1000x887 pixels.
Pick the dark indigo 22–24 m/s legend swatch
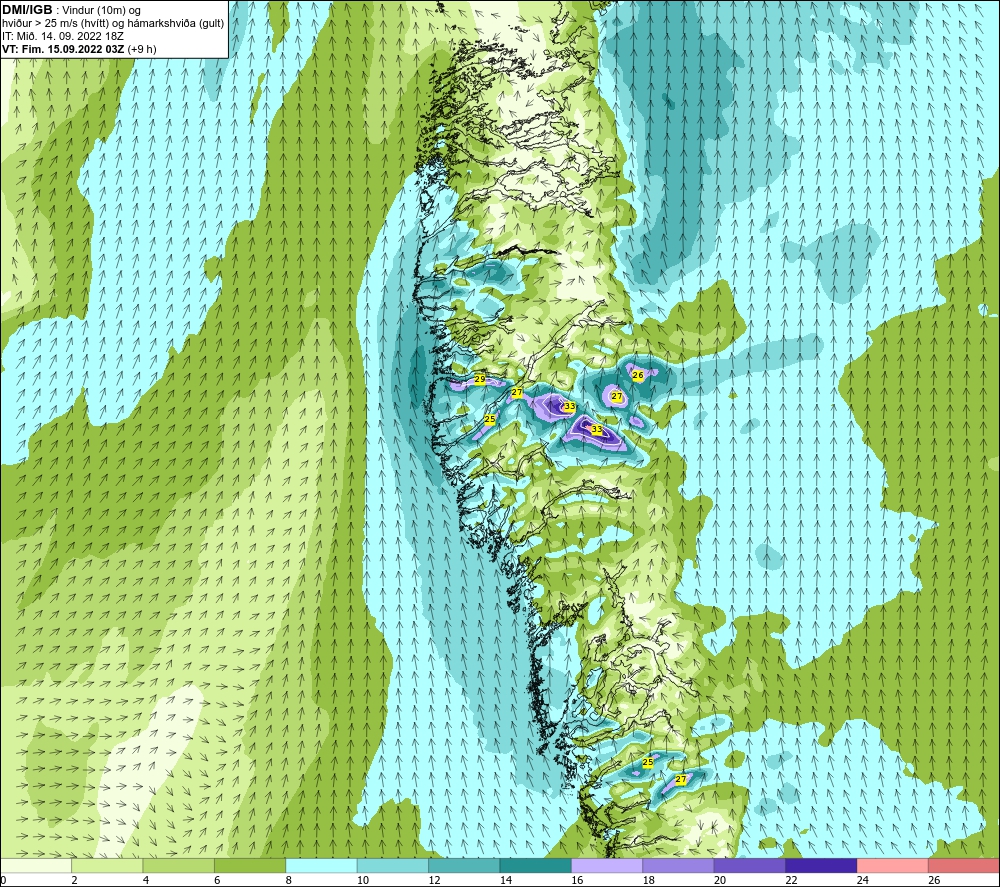pos(821,866)
